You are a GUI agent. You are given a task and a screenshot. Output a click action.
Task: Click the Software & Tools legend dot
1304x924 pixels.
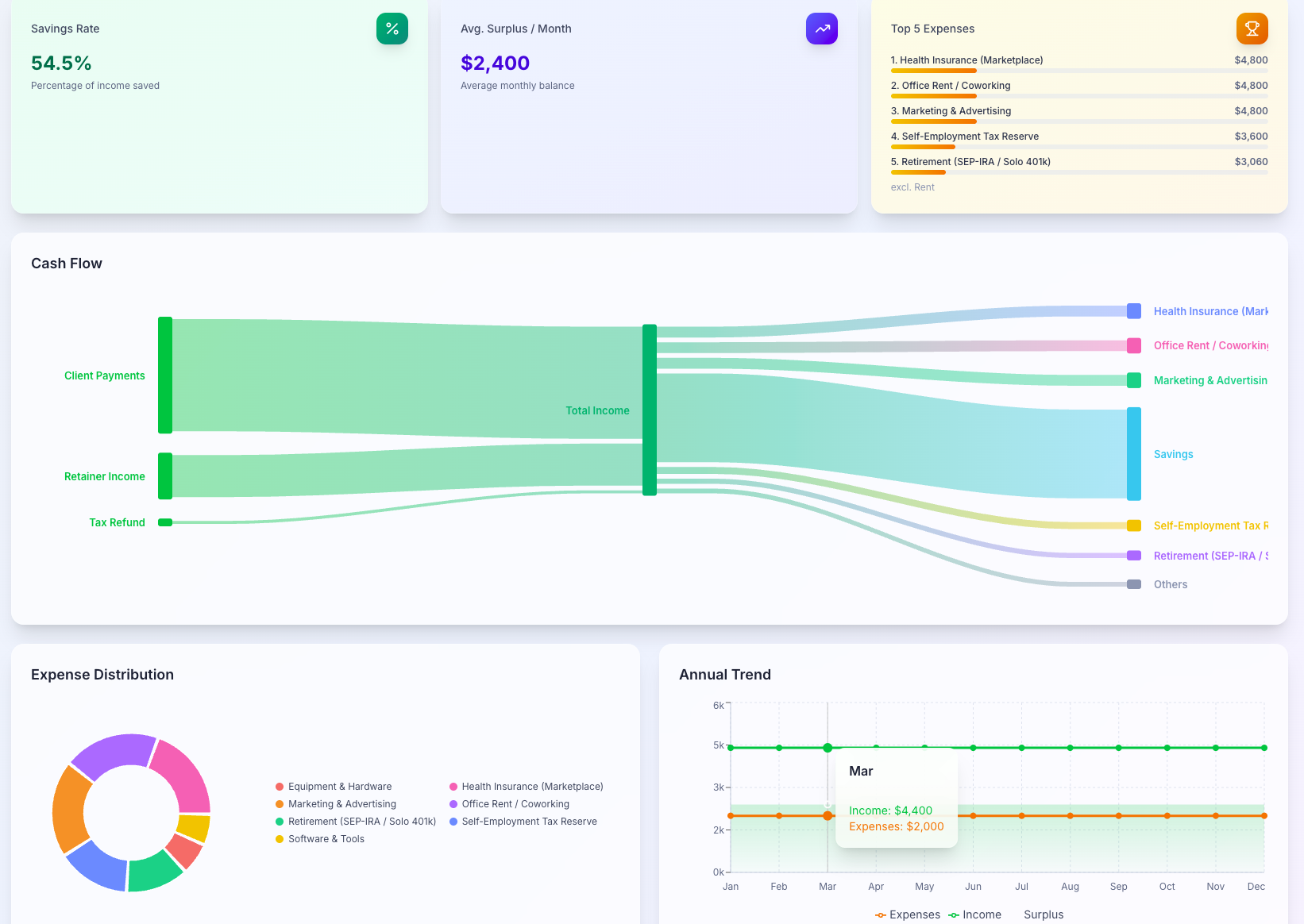click(280, 839)
